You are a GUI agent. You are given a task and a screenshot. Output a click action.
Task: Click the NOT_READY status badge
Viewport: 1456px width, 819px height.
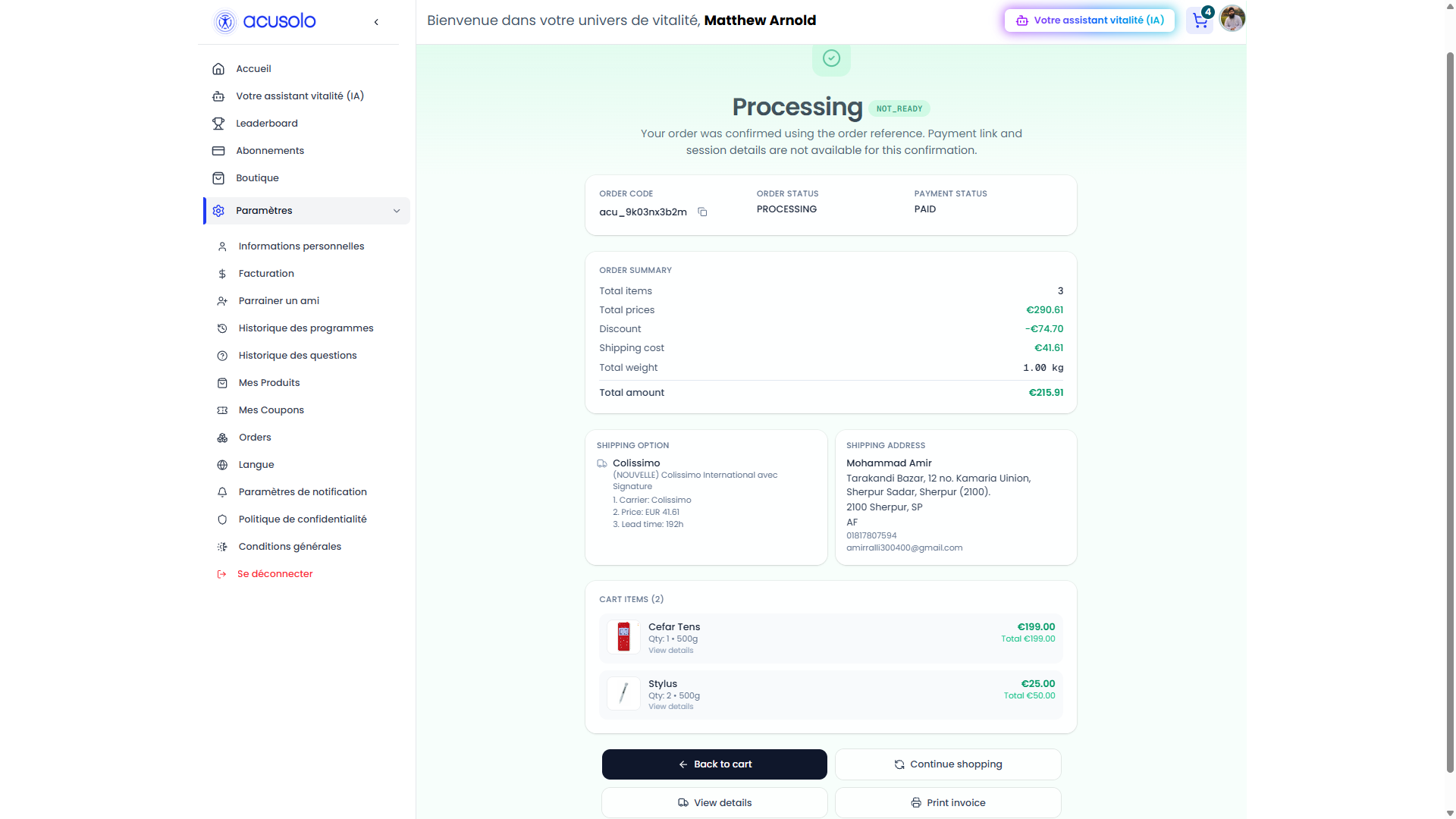[899, 108]
